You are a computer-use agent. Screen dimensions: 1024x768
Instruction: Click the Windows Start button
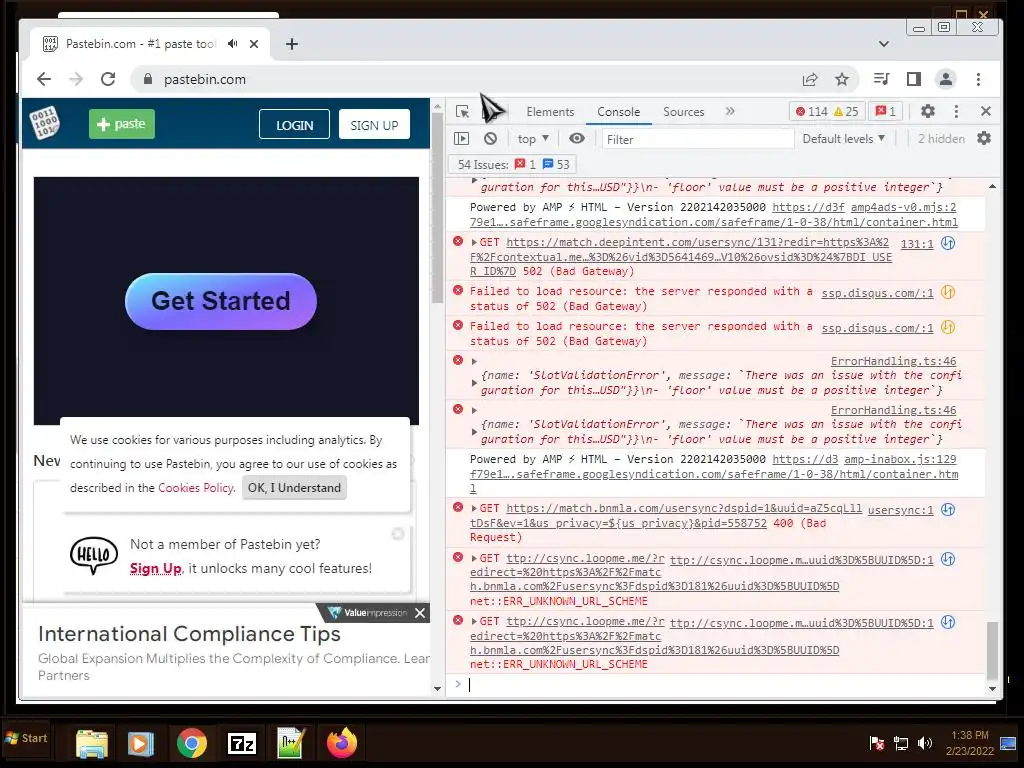(26, 739)
